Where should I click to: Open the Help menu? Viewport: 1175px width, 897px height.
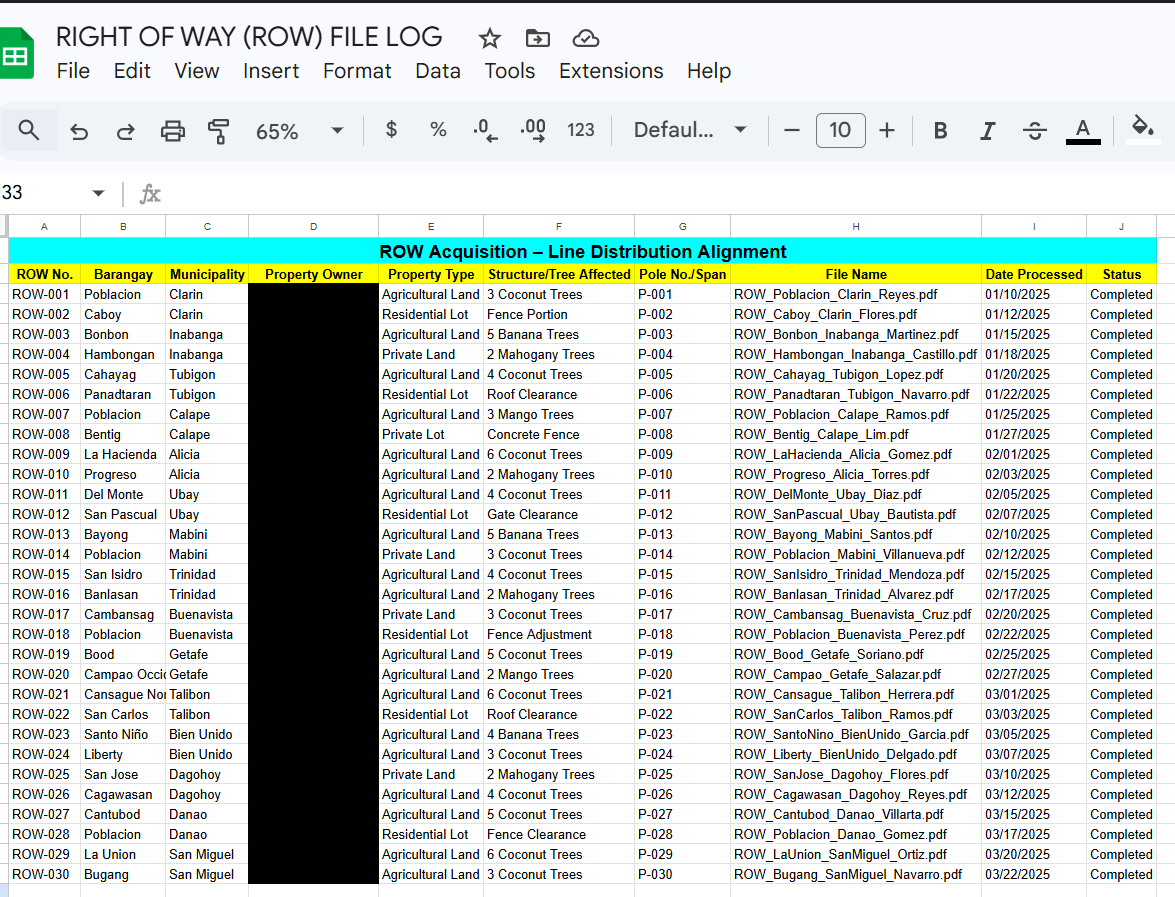click(x=709, y=71)
